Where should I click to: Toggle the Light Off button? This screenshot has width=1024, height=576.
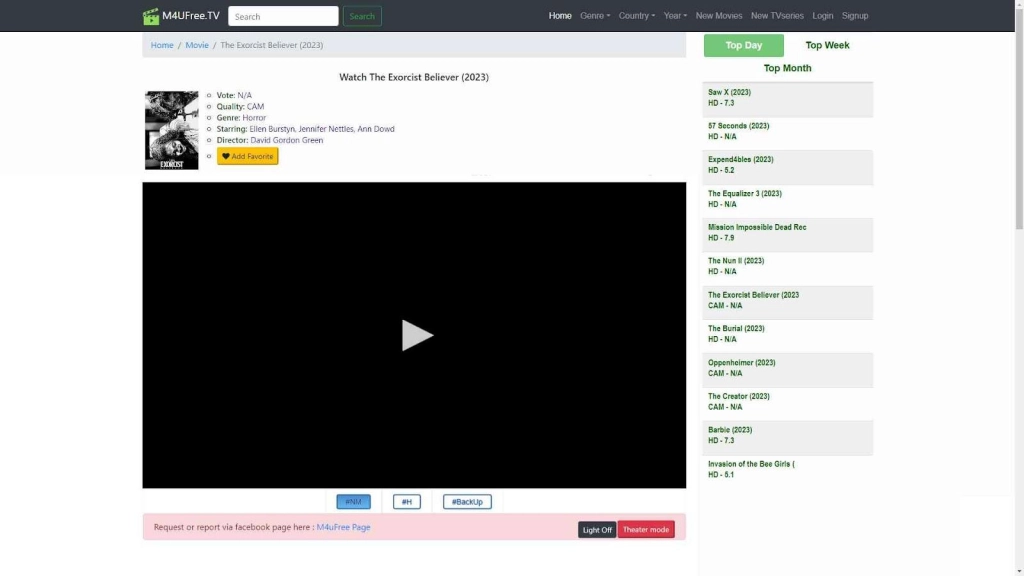597,530
